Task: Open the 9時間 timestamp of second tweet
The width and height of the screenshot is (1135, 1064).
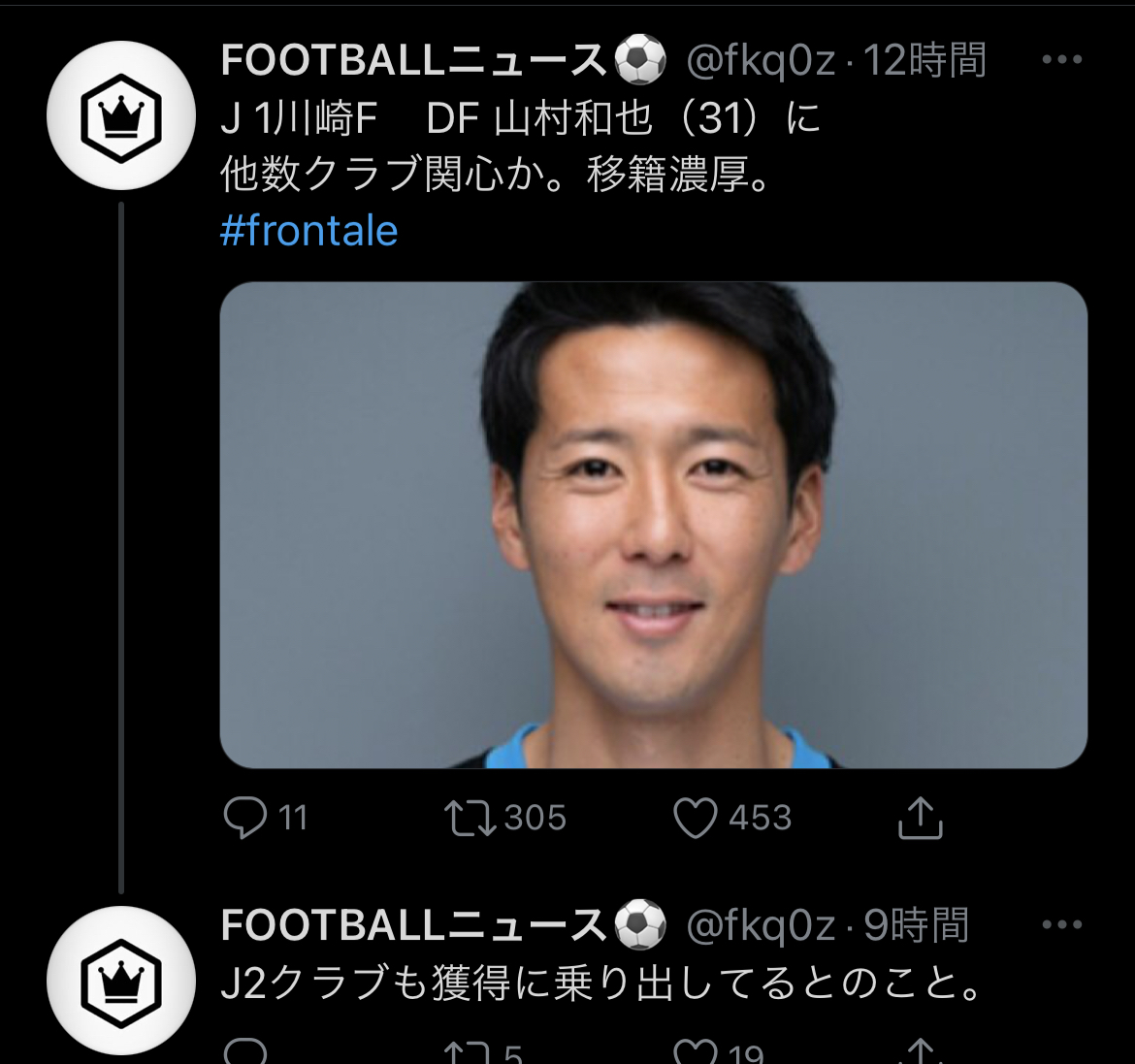Action: coord(916,925)
